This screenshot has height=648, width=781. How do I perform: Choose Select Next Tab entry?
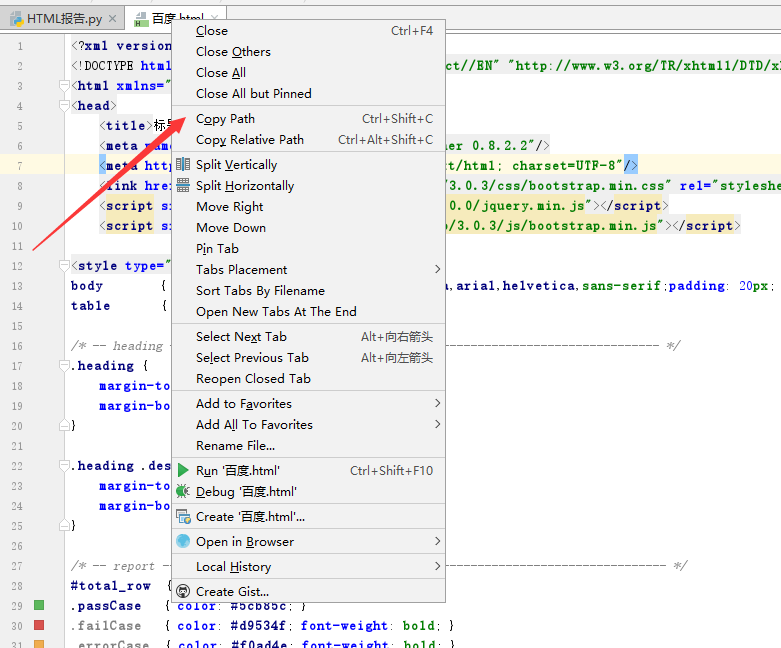(308, 337)
